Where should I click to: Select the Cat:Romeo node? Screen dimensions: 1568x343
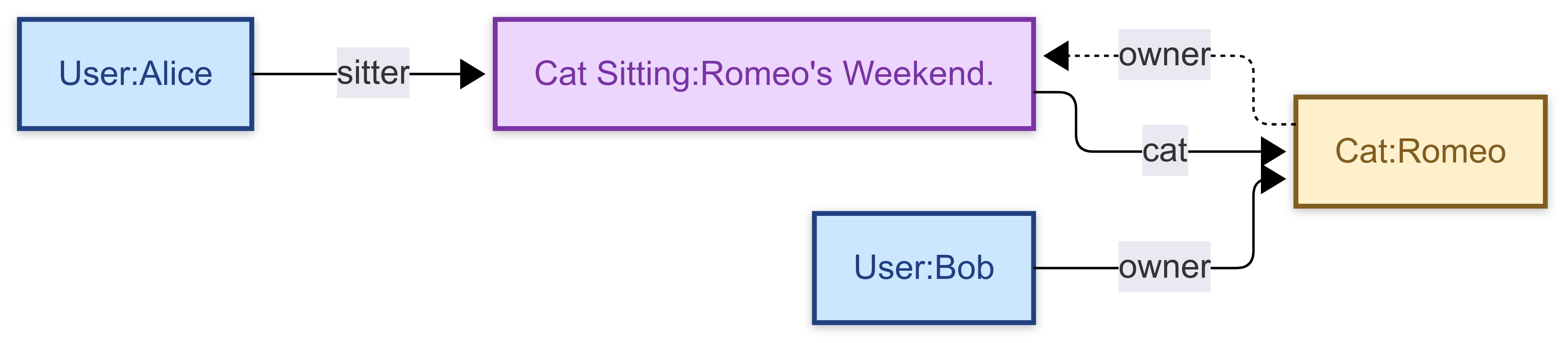click(x=1420, y=151)
